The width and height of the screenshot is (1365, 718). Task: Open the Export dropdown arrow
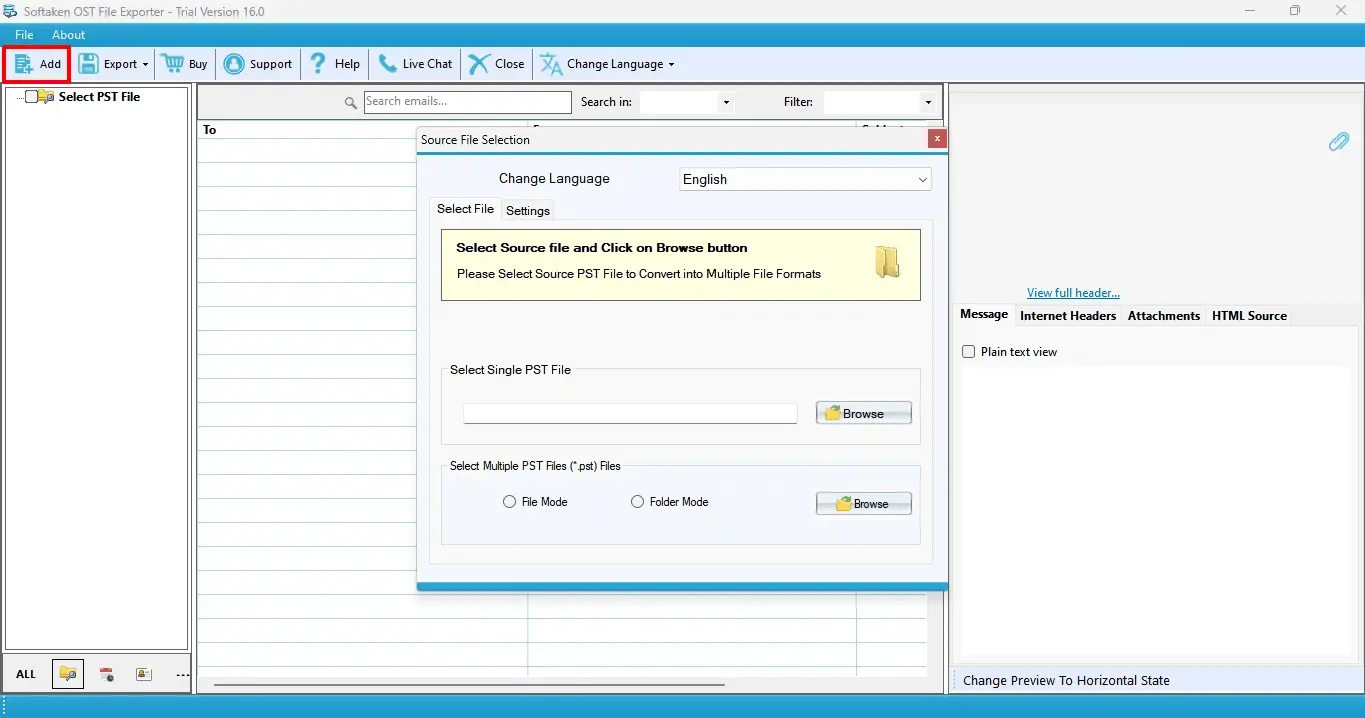tap(145, 64)
